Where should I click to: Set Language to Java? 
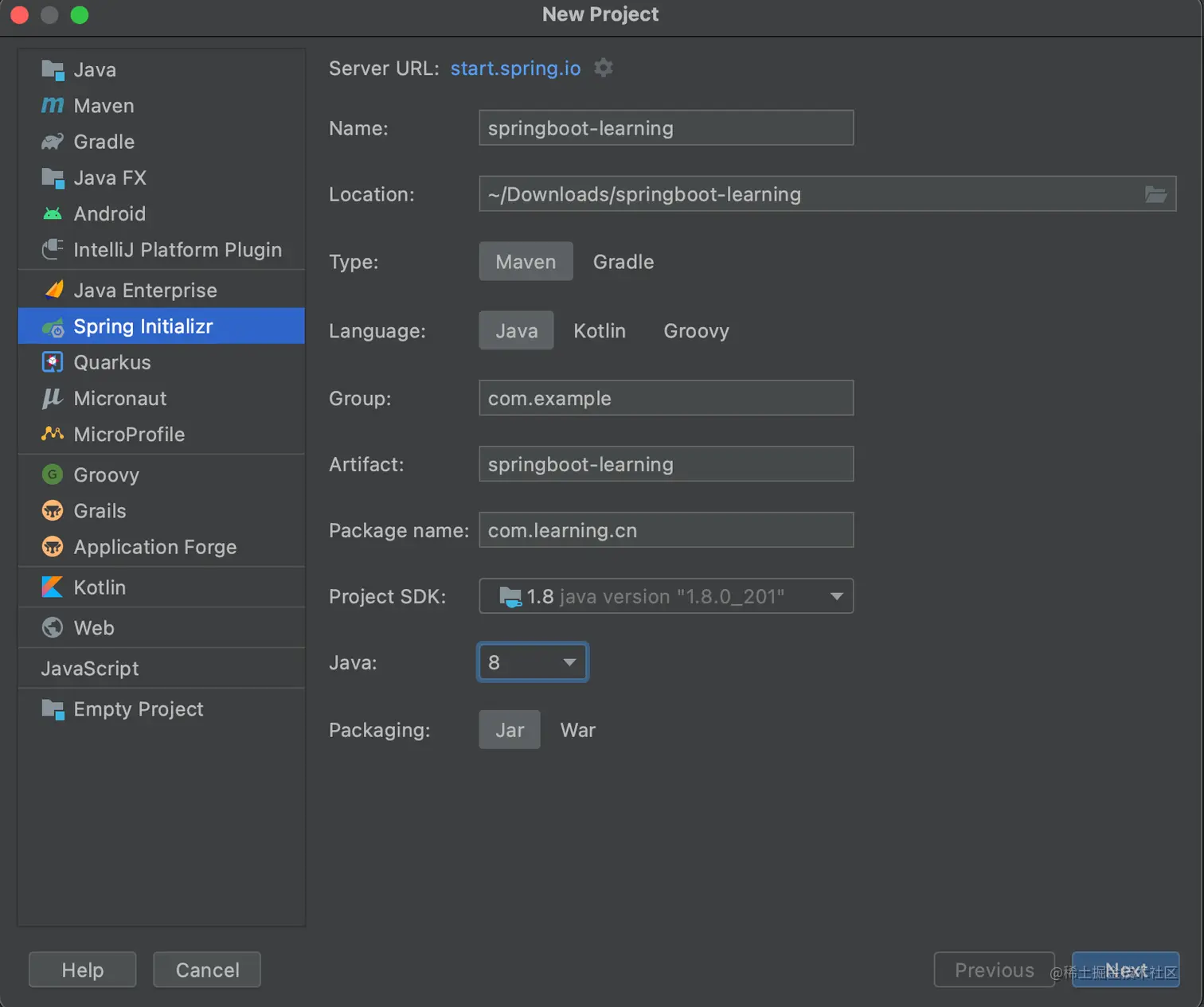coord(517,331)
